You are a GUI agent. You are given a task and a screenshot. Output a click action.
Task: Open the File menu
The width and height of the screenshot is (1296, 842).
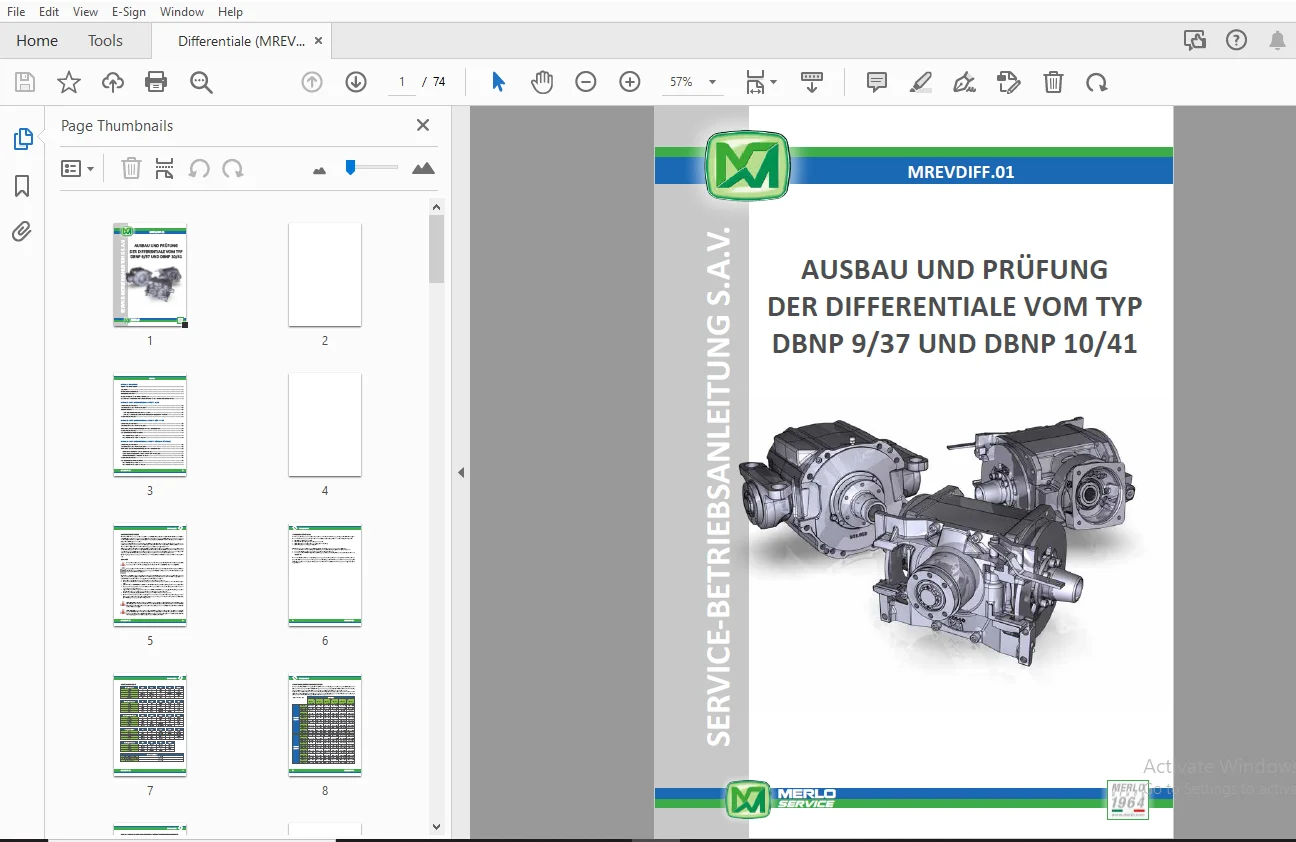click(16, 12)
